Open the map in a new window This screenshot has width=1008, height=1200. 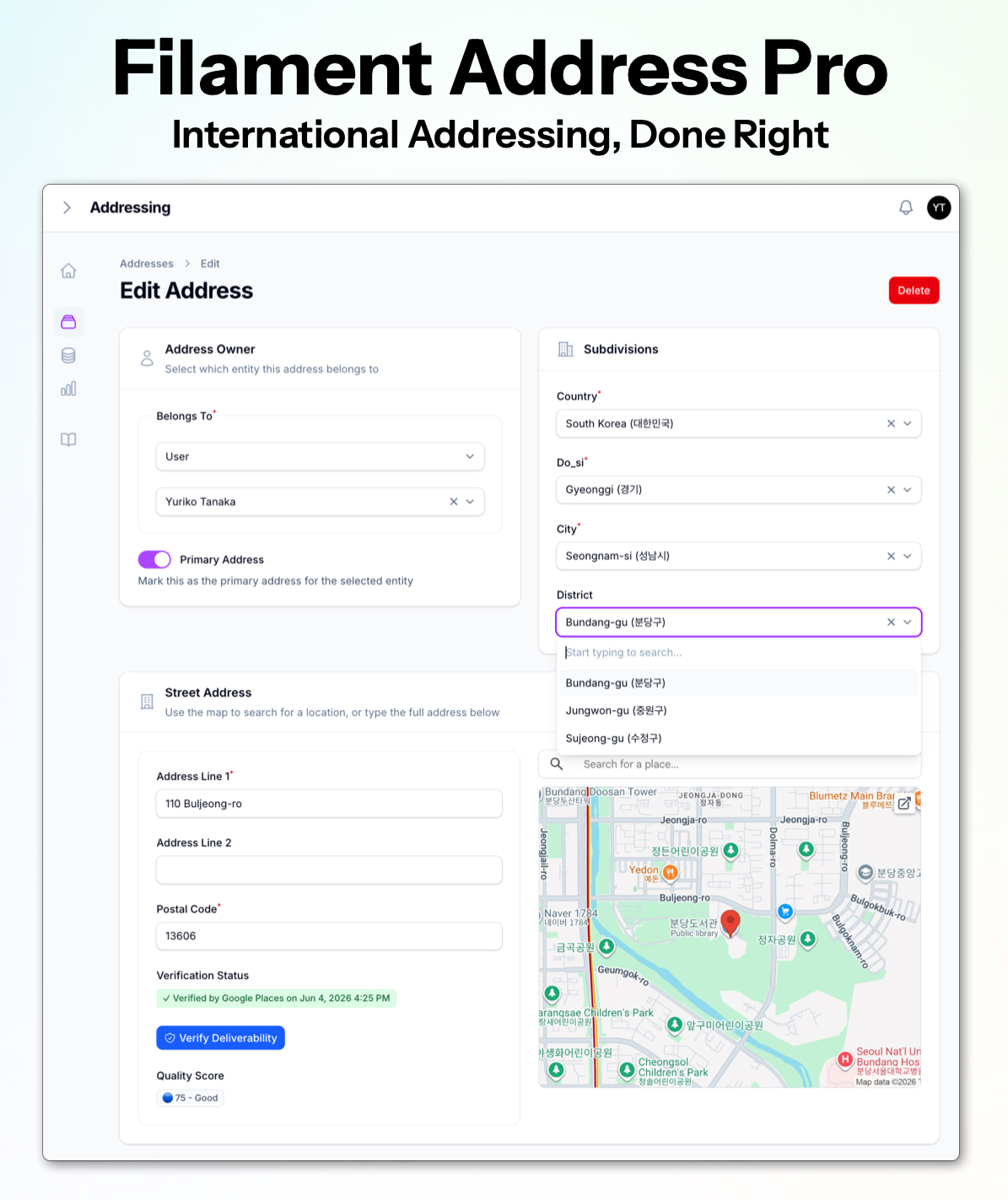pyautogui.click(x=903, y=804)
